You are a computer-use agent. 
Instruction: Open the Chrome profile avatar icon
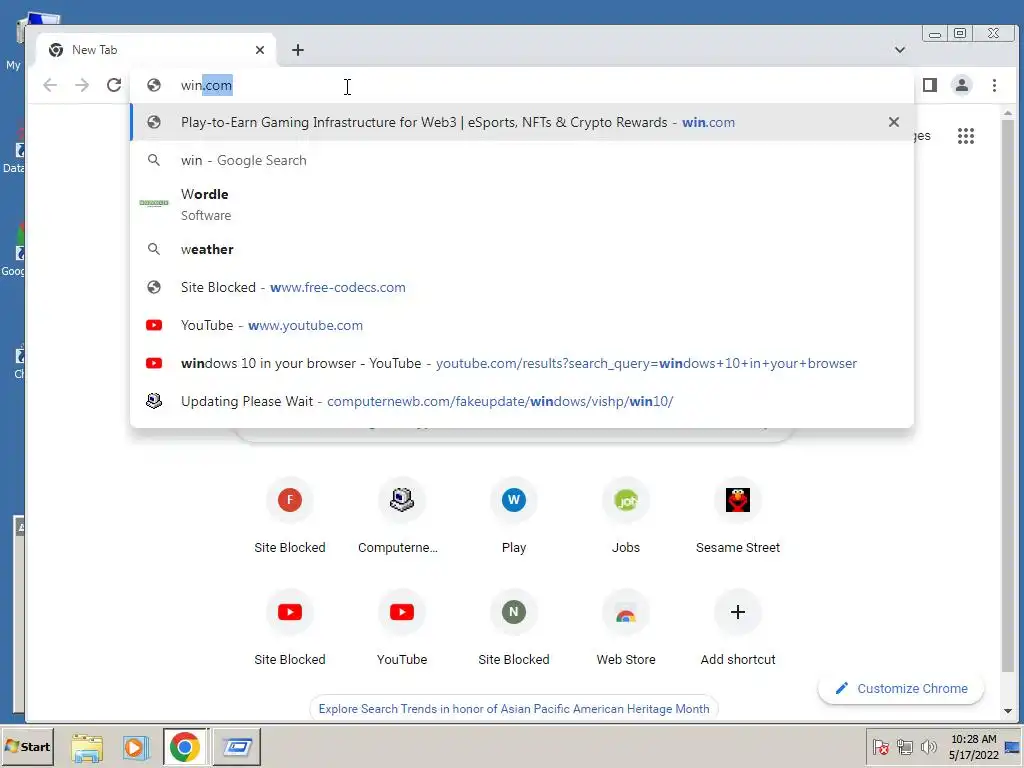click(962, 85)
